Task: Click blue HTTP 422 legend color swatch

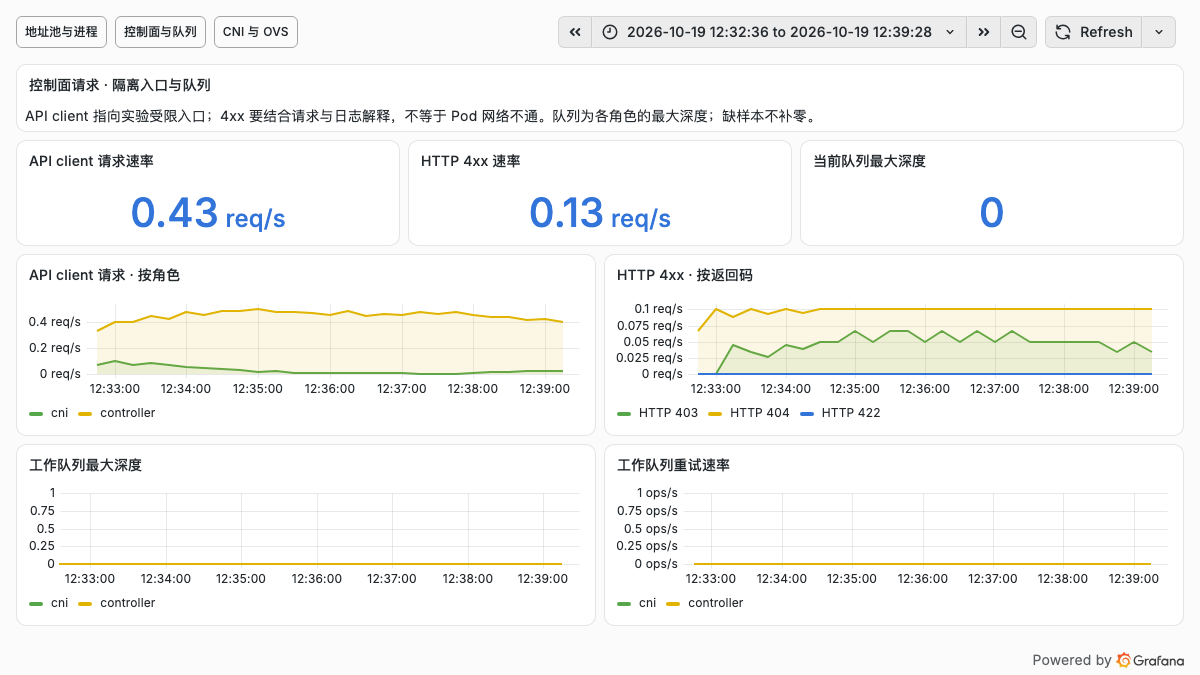Action: click(807, 413)
